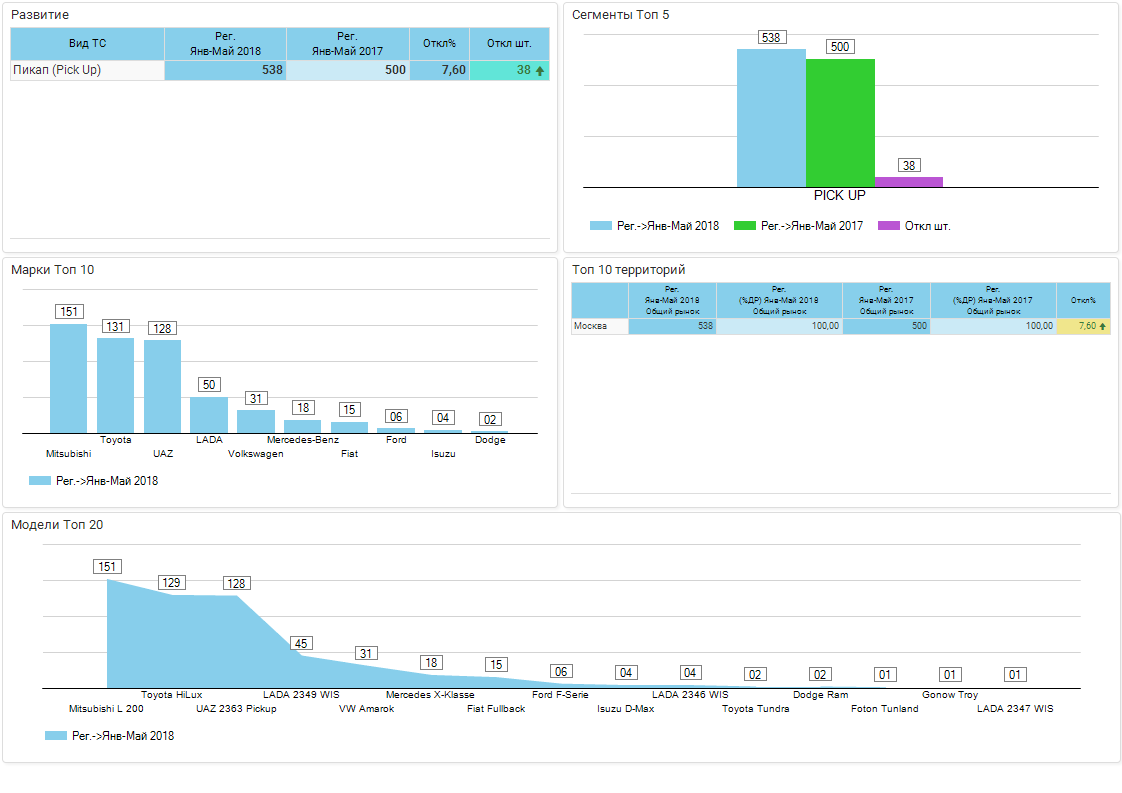
Task: Click the green arrow beside 7,60 in territories table
Action: [1103, 326]
